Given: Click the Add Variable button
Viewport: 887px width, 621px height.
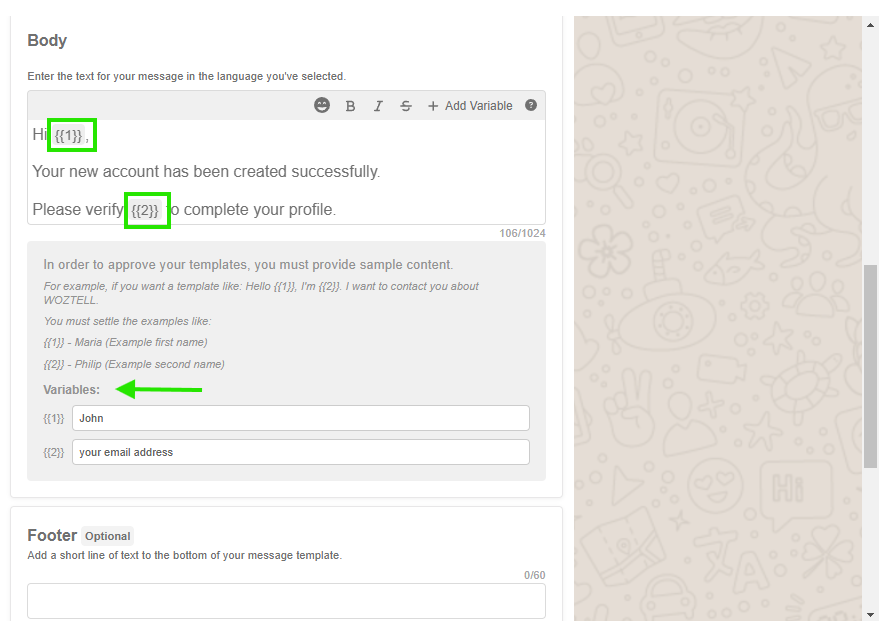Looking at the screenshot, I should coord(470,106).
